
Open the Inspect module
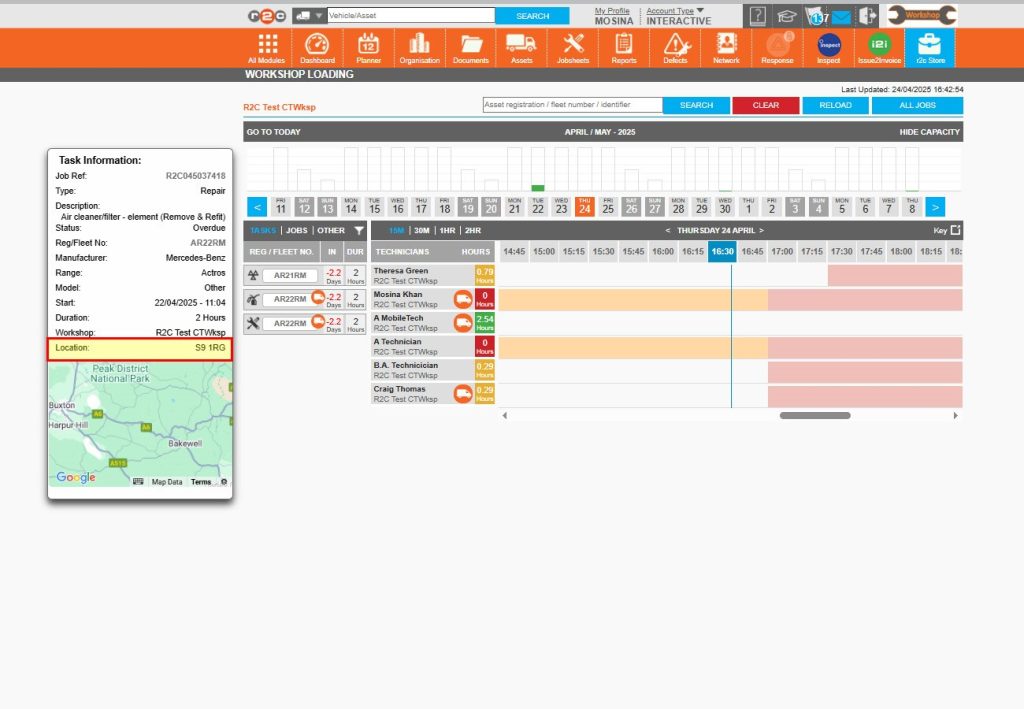point(828,47)
